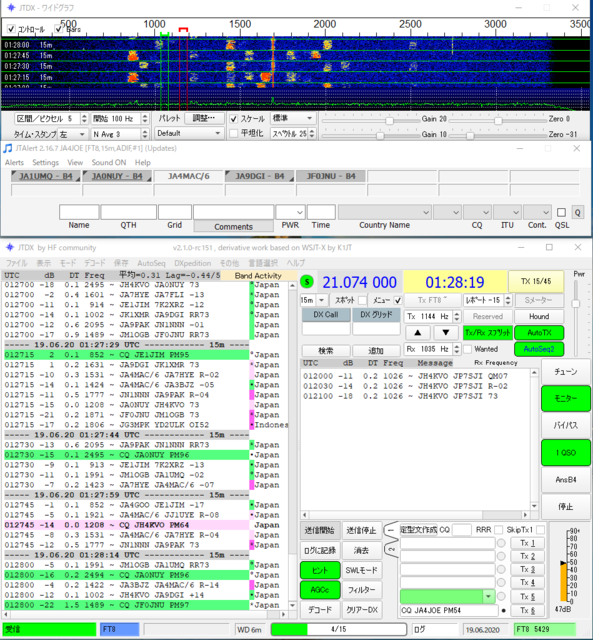Click the Tx 6 message button

pos(527,610)
